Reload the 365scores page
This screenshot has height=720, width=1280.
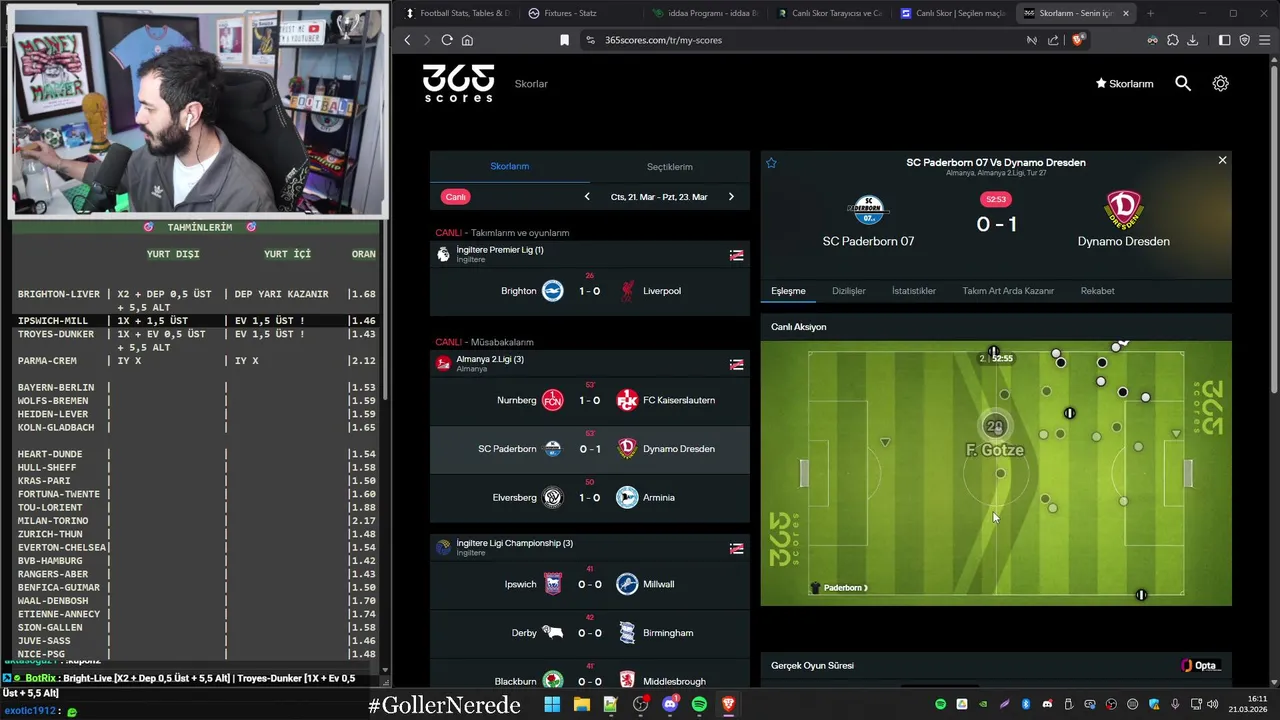point(447,40)
